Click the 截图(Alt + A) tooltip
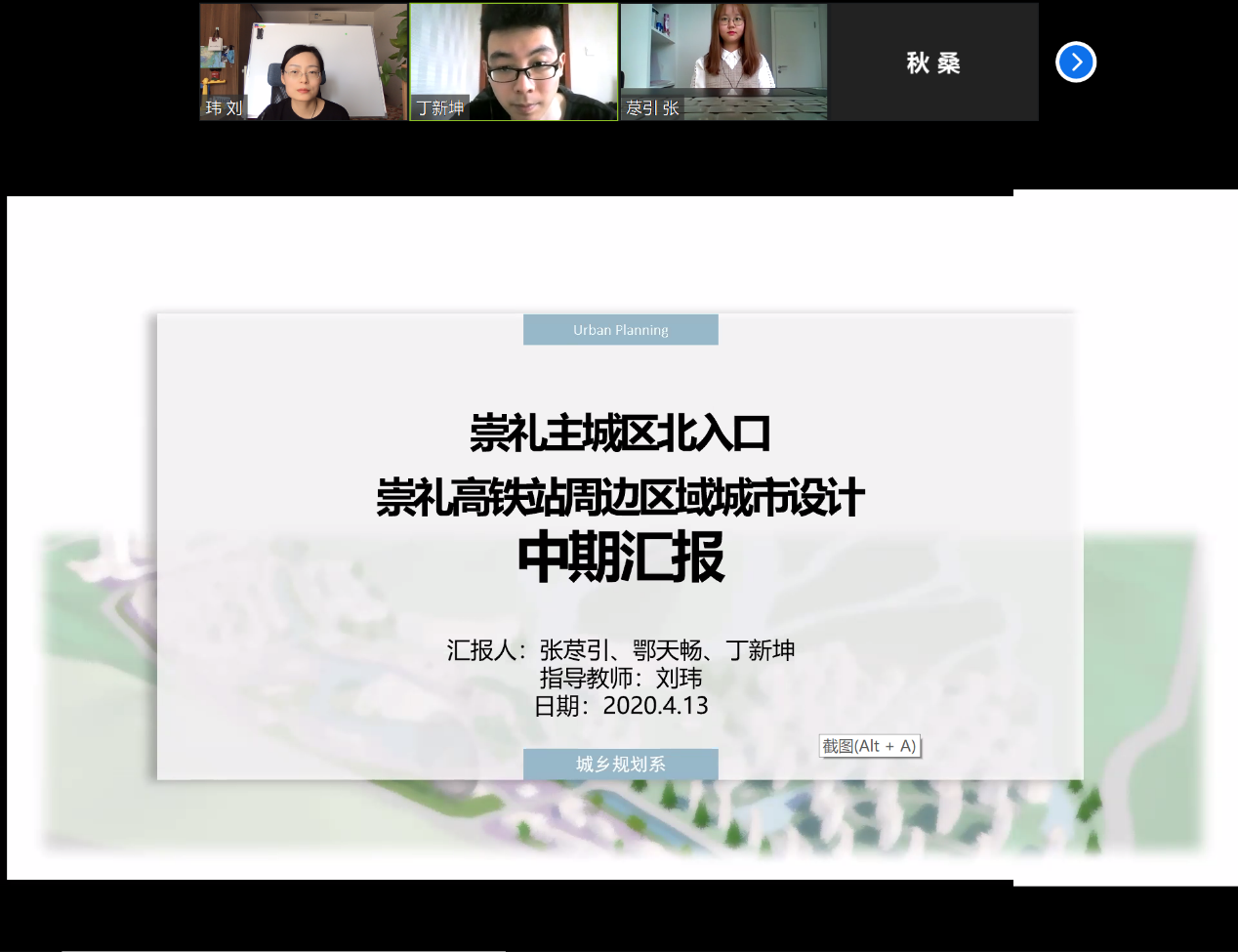The width and height of the screenshot is (1238, 952). point(869,746)
